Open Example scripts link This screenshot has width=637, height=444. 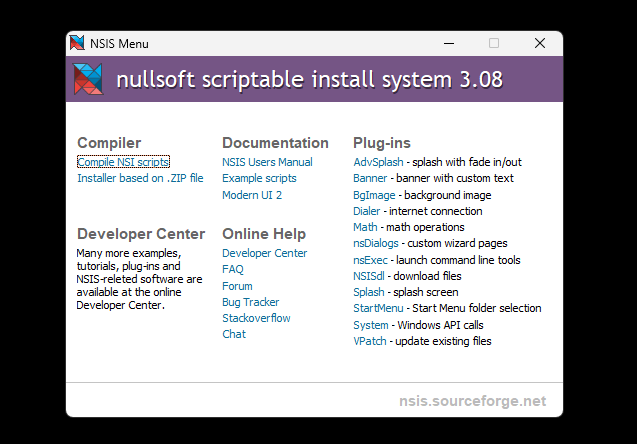click(x=259, y=178)
